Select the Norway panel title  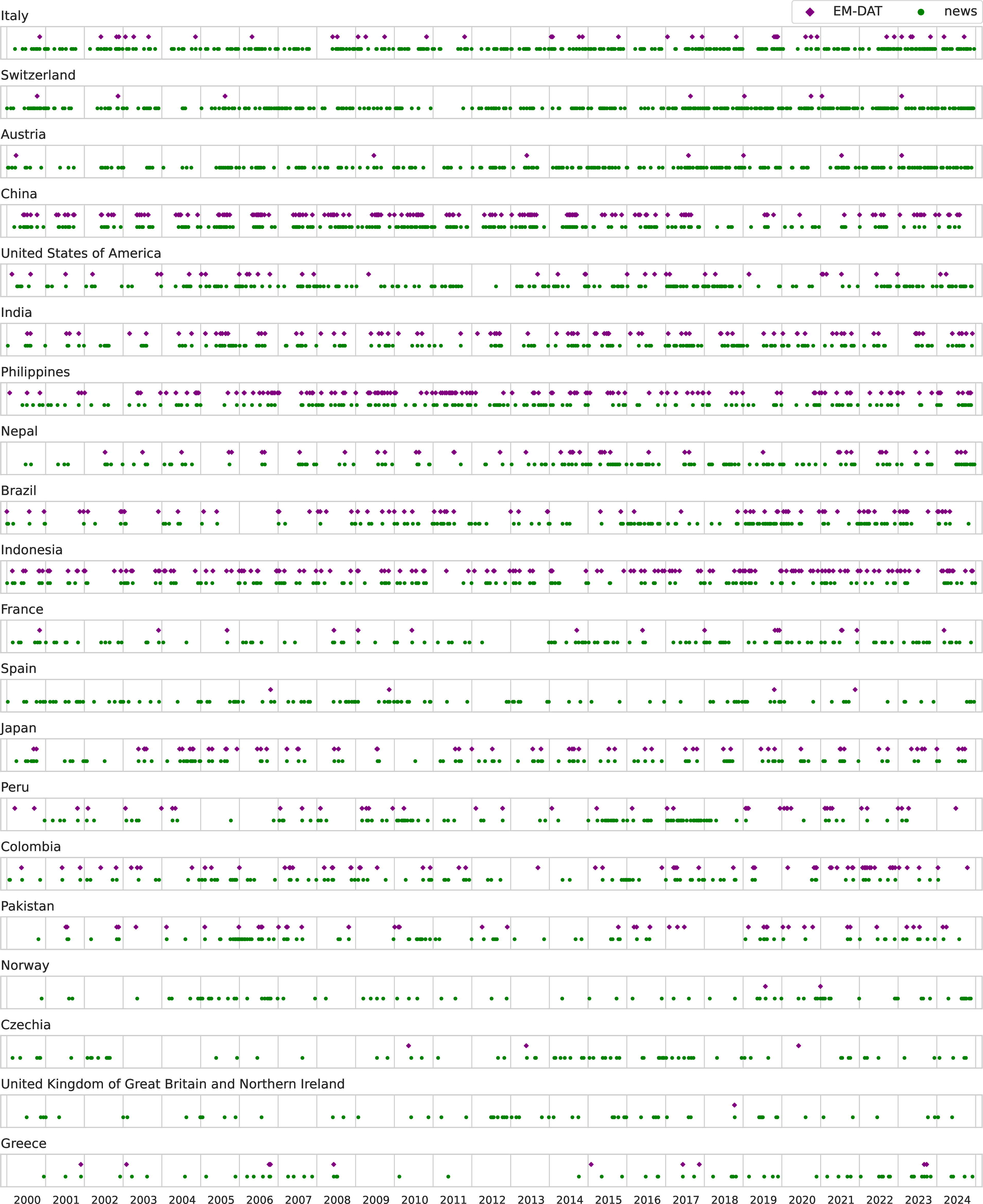click(x=25, y=966)
